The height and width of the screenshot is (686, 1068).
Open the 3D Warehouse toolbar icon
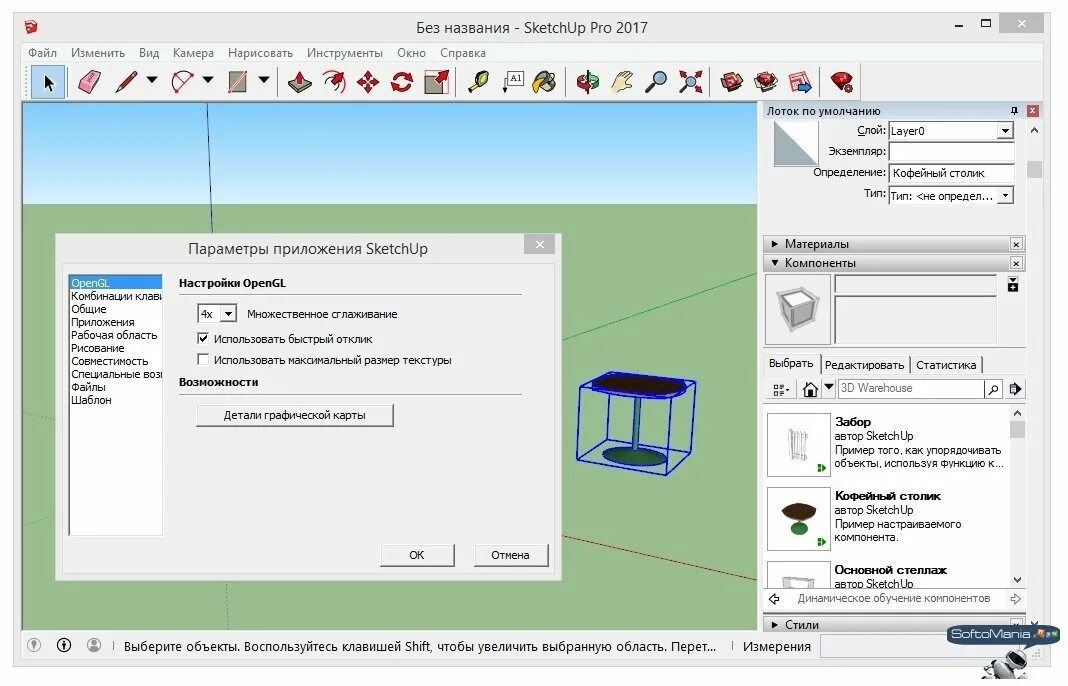pyautogui.click(x=732, y=82)
